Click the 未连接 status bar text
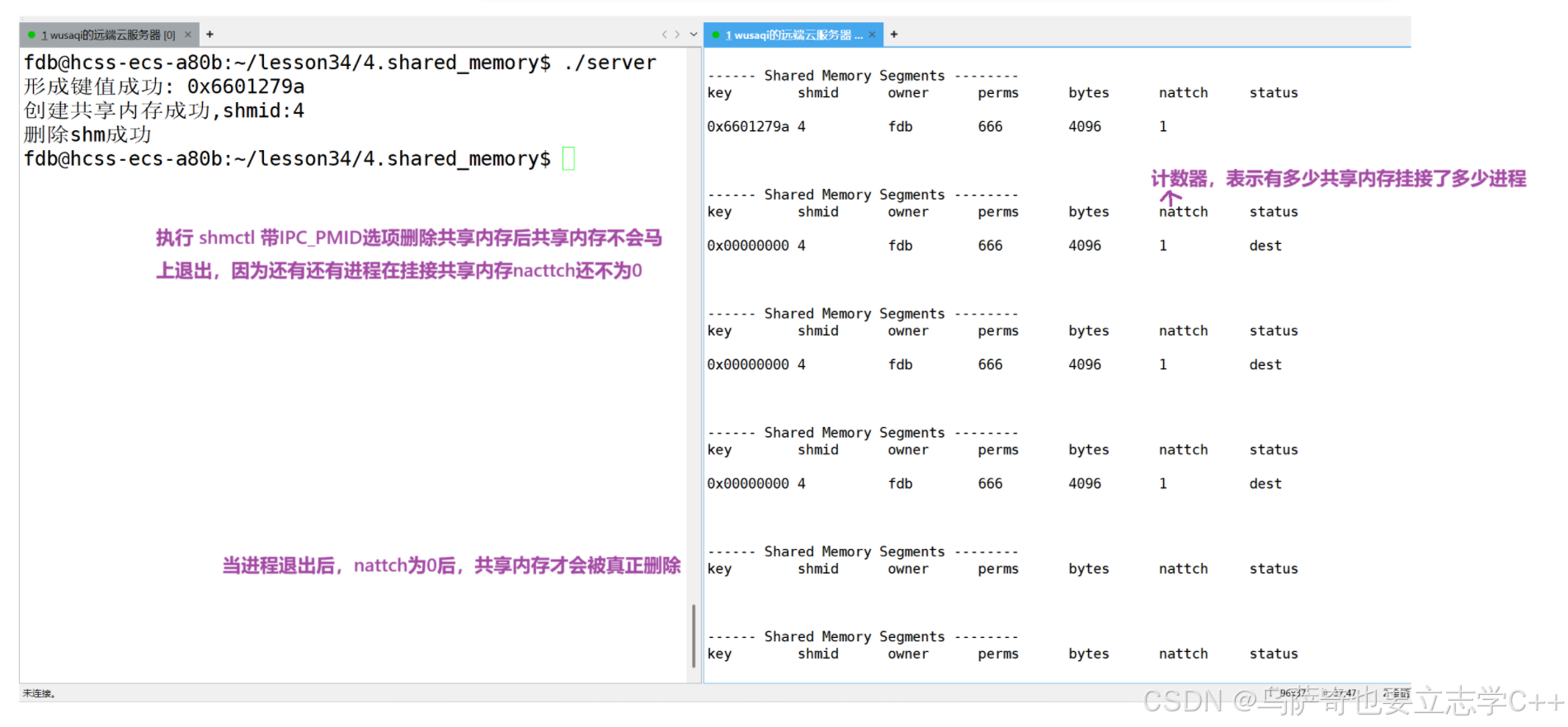This screenshot has width=1568, height=727. pyautogui.click(x=39, y=693)
